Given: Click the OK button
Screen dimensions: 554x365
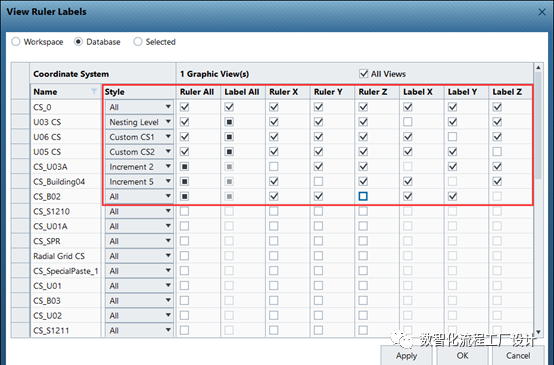Looking at the screenshot, I should pyautogui.click(x=462, y=355).
